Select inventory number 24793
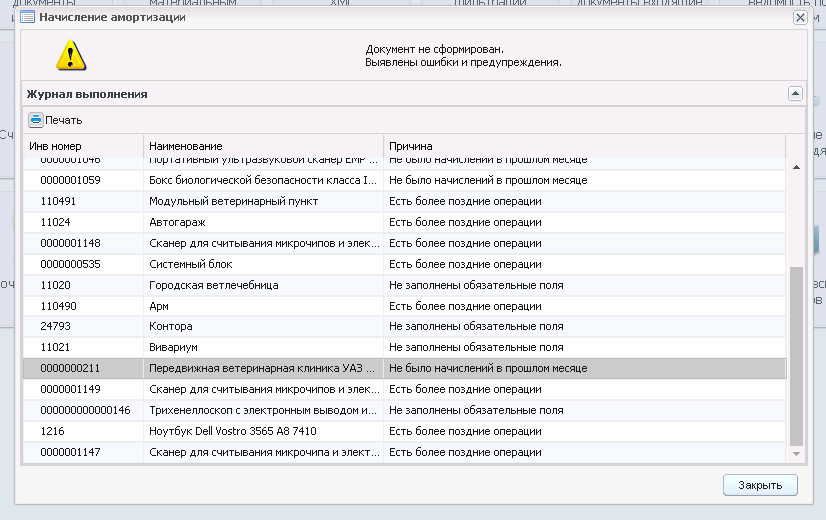Screen dimensions: 826x520 click(x=55, y=326)
